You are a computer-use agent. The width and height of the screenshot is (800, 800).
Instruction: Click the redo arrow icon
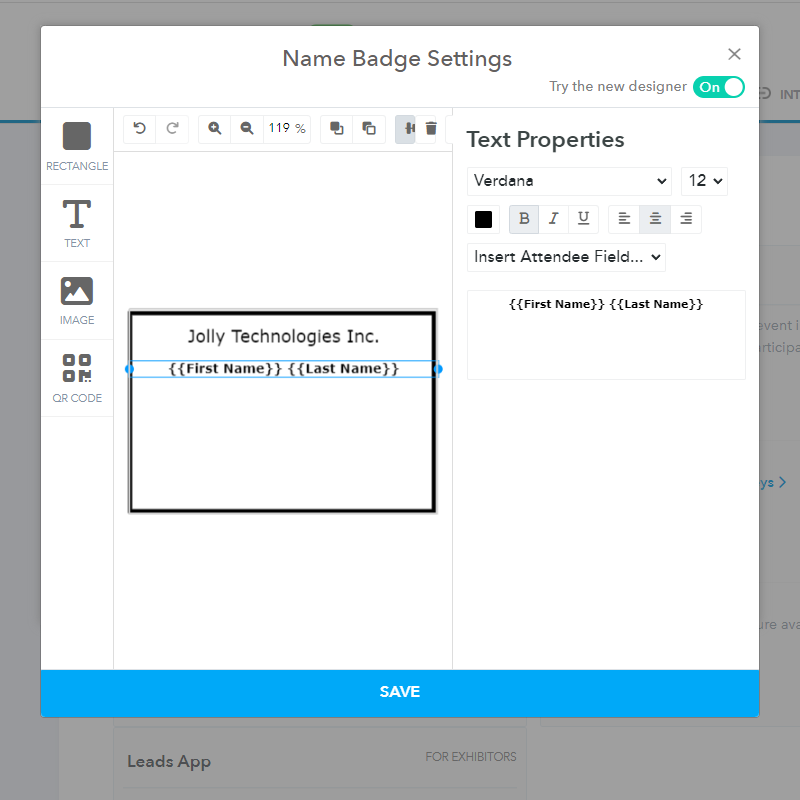pyautogui.click(x=172, y=128)
